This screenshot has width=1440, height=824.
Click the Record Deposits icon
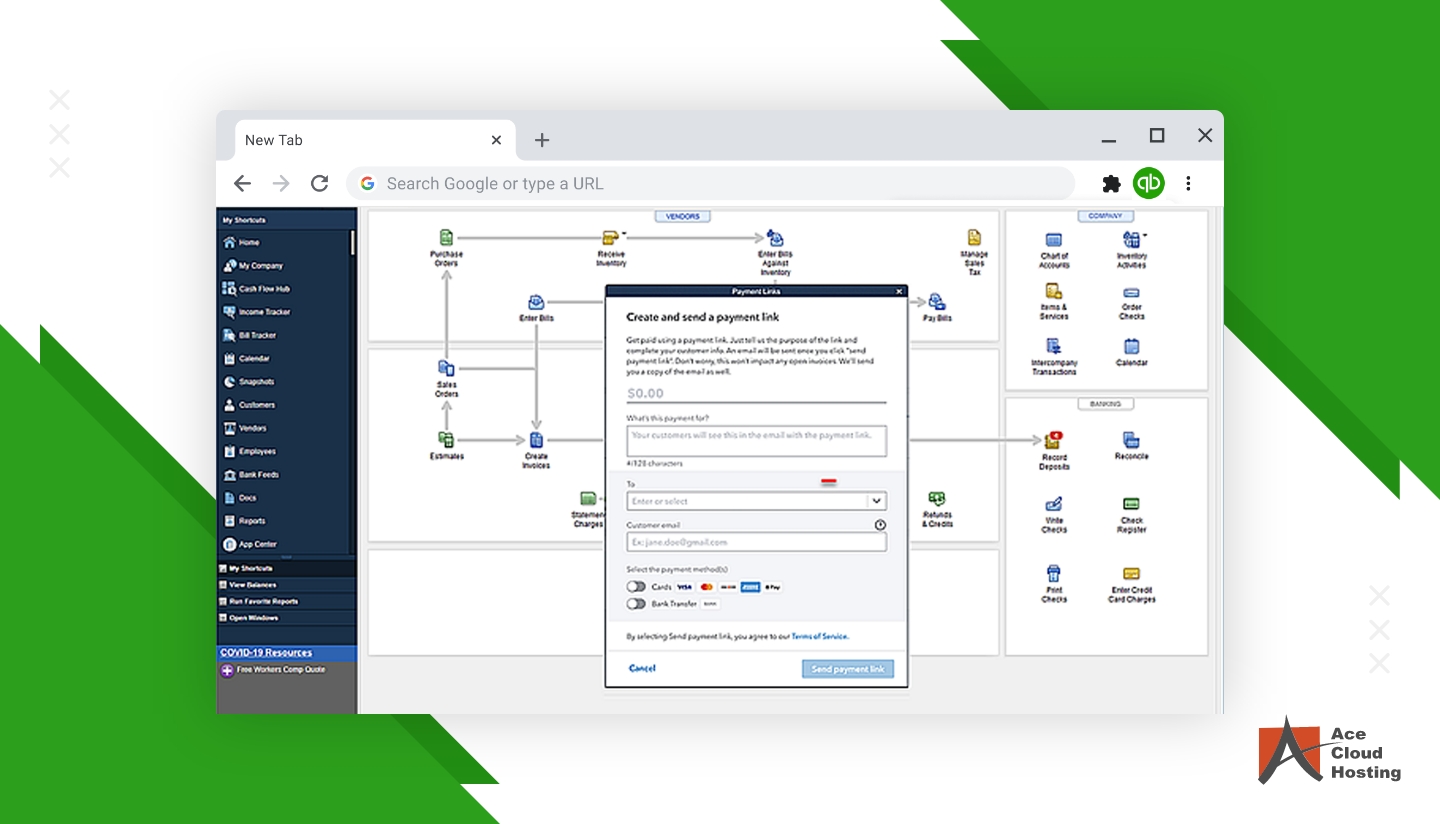(x=1053, y=441)
